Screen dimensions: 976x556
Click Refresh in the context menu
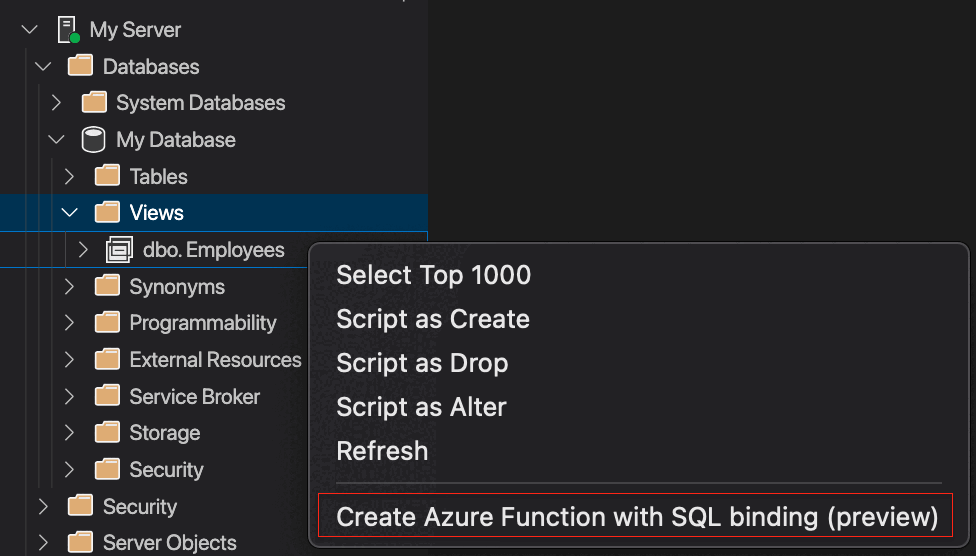pyautogui.click(x=382, y=451)
